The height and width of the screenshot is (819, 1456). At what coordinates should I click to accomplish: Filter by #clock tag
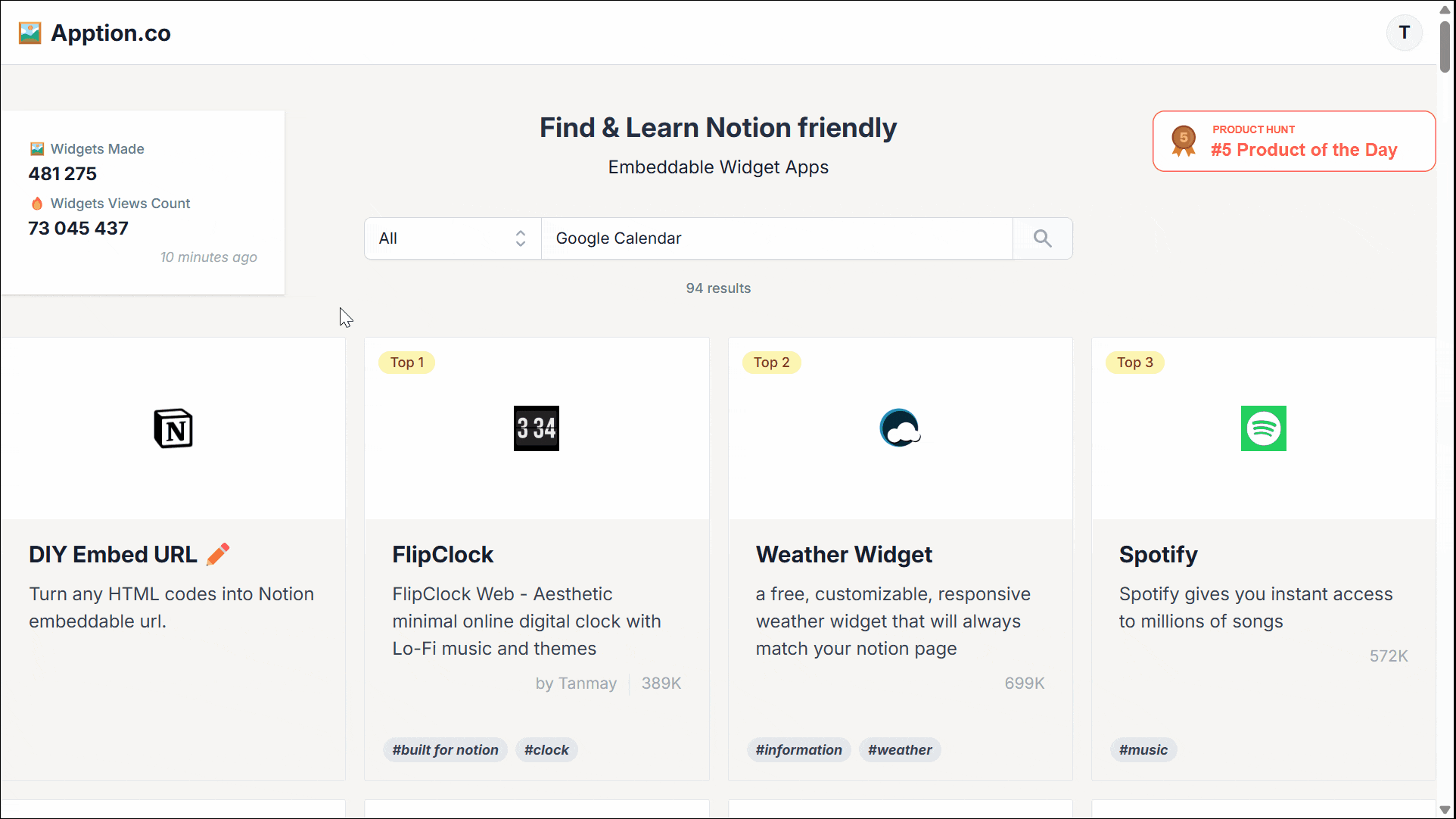(546, 750)
